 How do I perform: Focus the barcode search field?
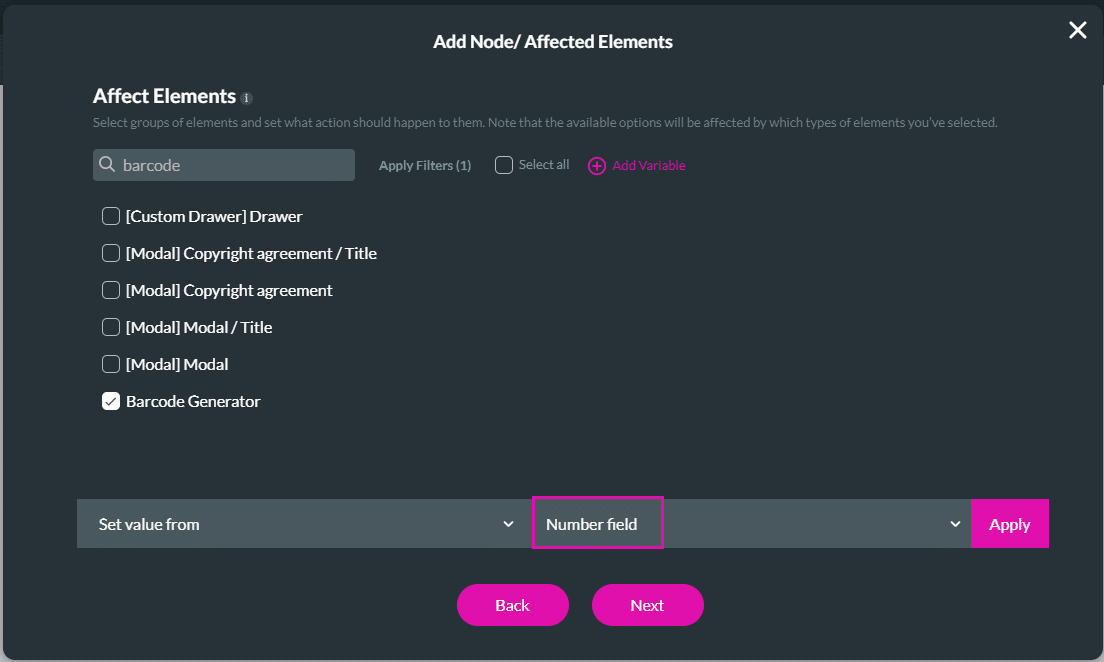224,165
